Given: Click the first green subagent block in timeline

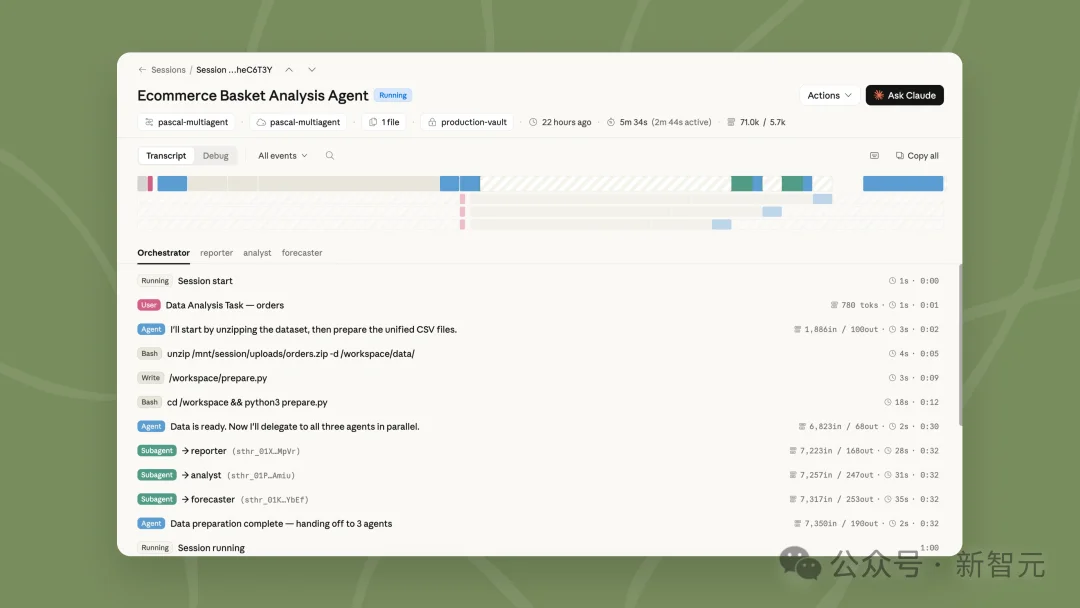Looking at the screenshot, I should click(742, 183).
